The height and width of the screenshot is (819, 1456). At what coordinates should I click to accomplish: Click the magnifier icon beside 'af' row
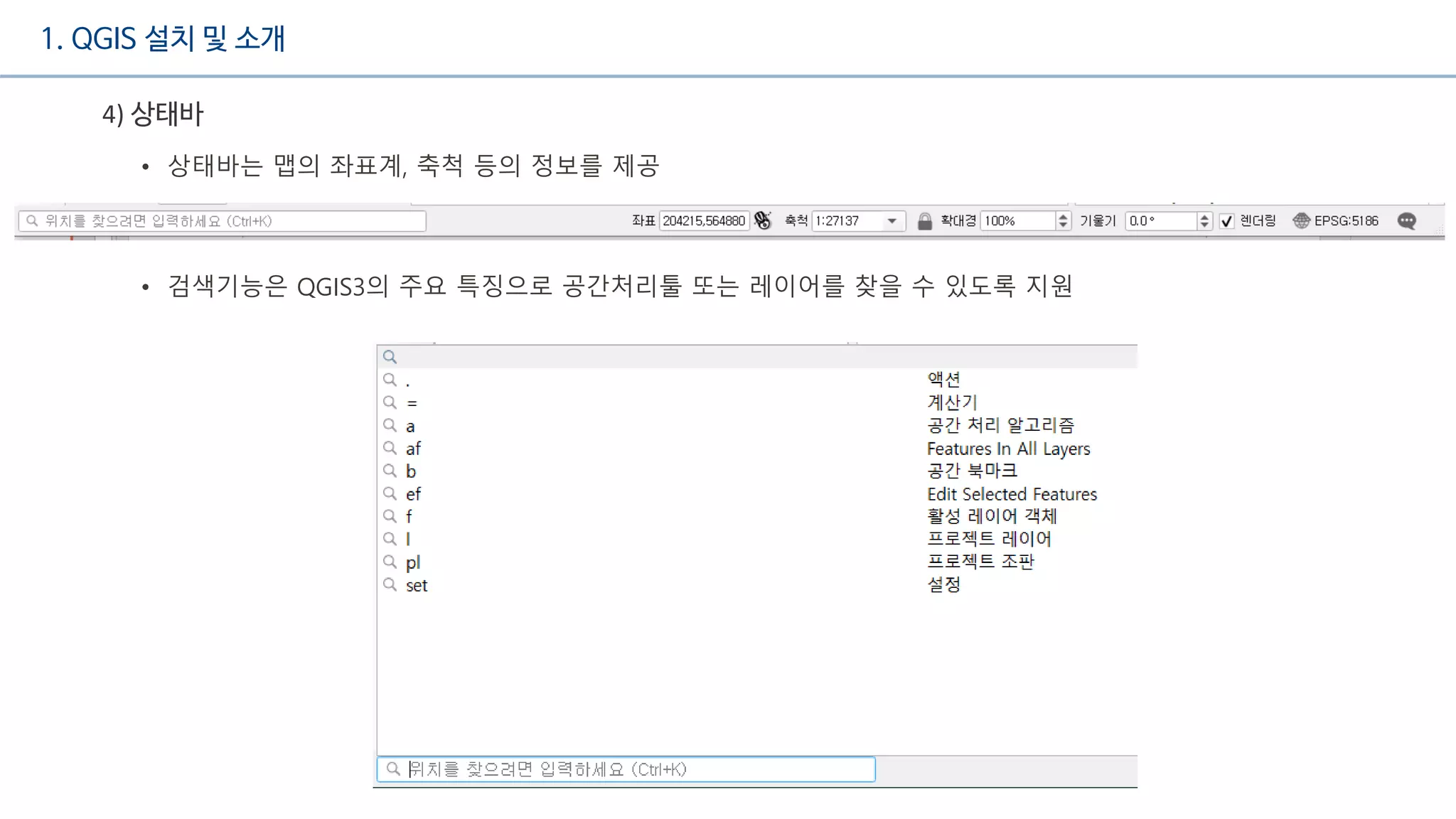[x=390, y=448]
